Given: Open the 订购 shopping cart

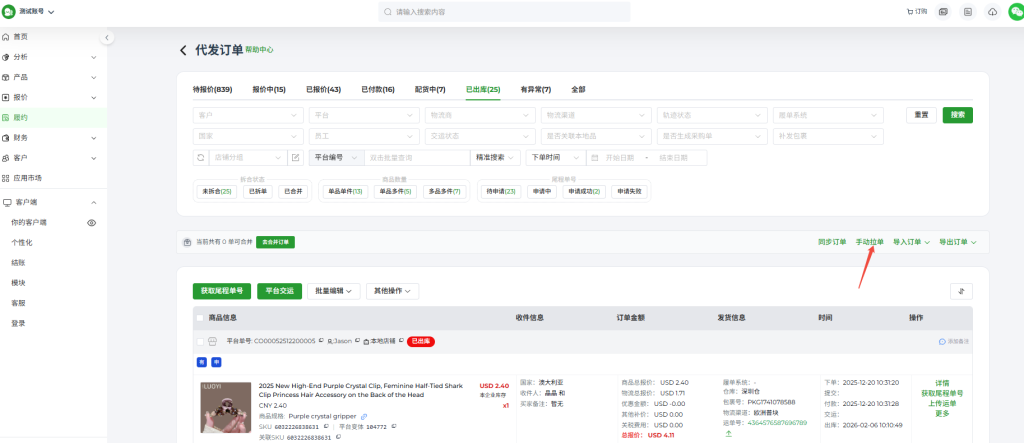Looking at the screenshot, I should coord(915,12).
